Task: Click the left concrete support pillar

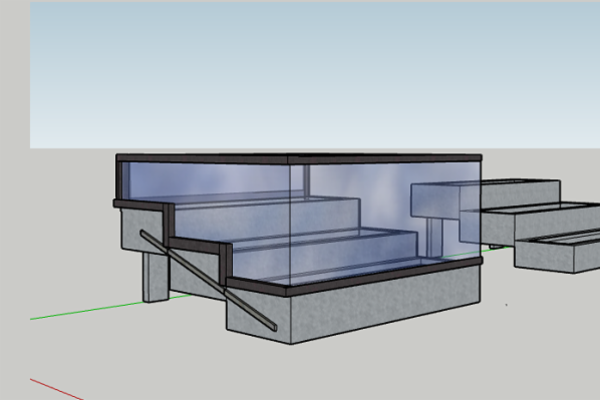Action: [x=156, y=275]
